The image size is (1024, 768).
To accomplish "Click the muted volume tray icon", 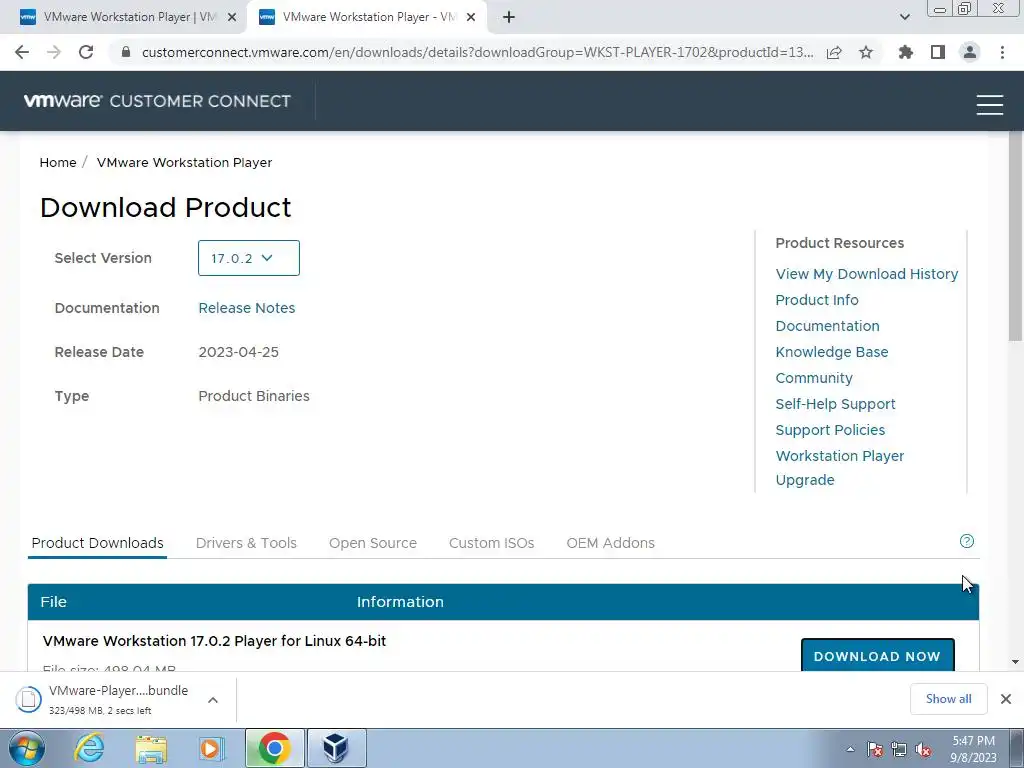I will [923, 750].
